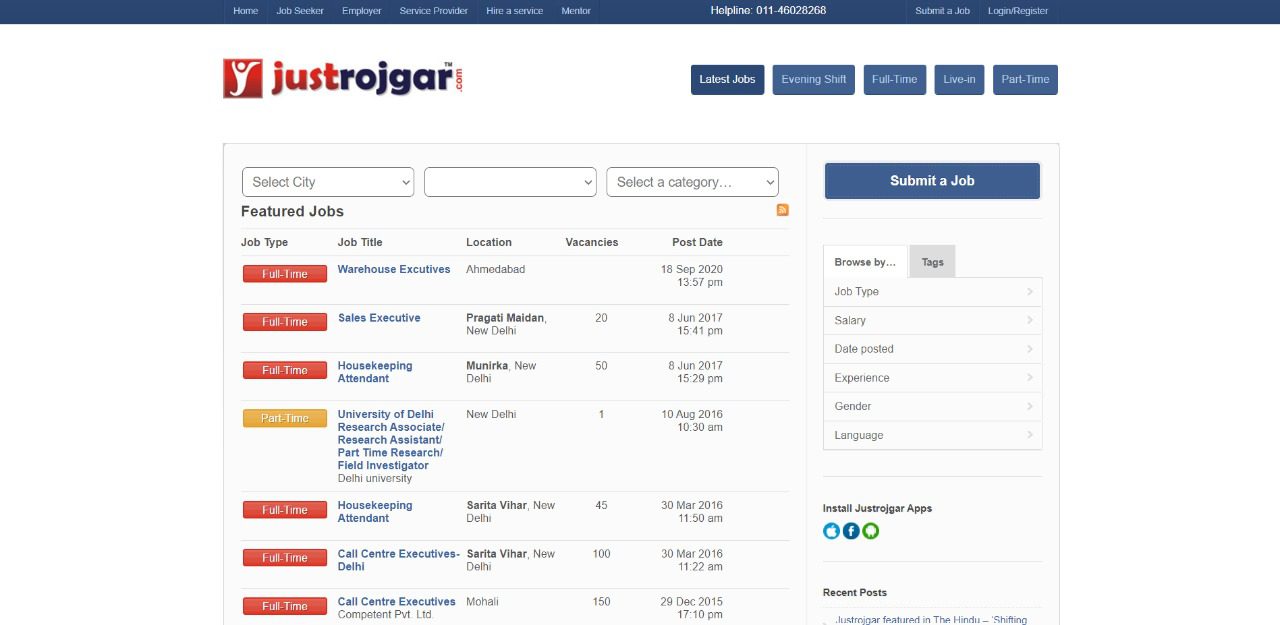Open the Select a category dropdown
The image size is (1280, 625).
(692, 182)
